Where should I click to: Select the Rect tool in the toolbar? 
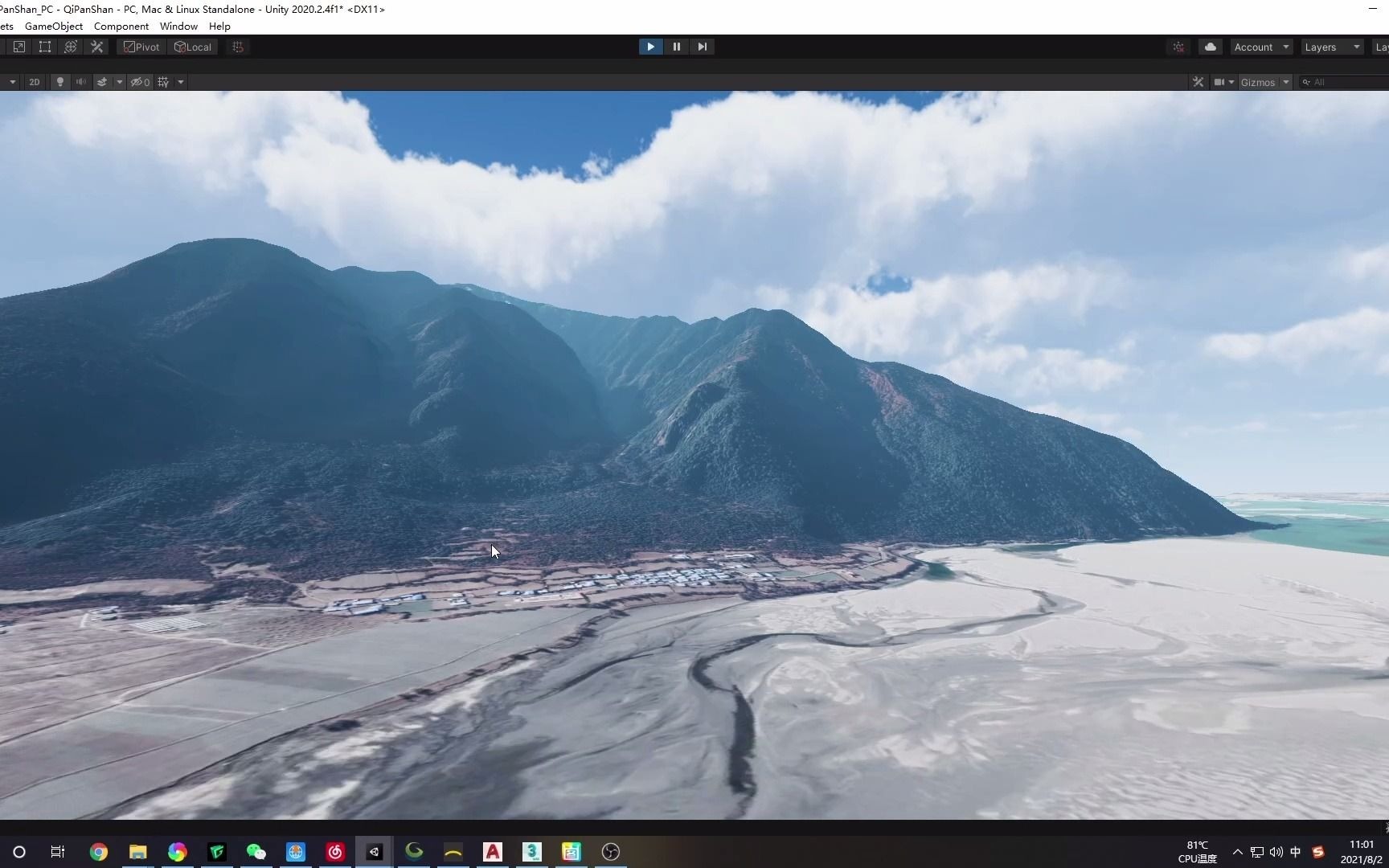point(44,47)
